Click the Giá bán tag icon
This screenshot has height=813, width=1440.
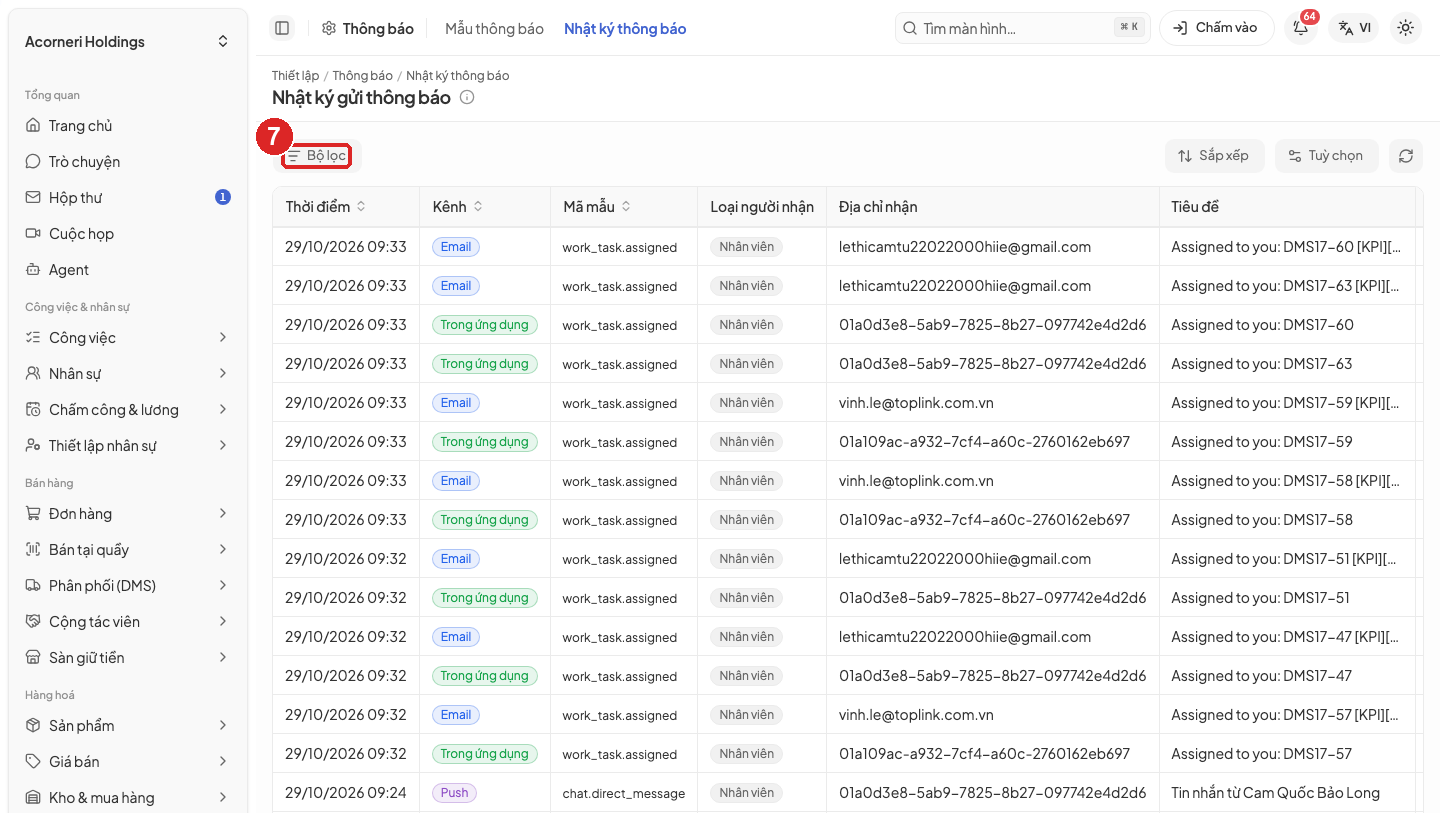[33, 762]
